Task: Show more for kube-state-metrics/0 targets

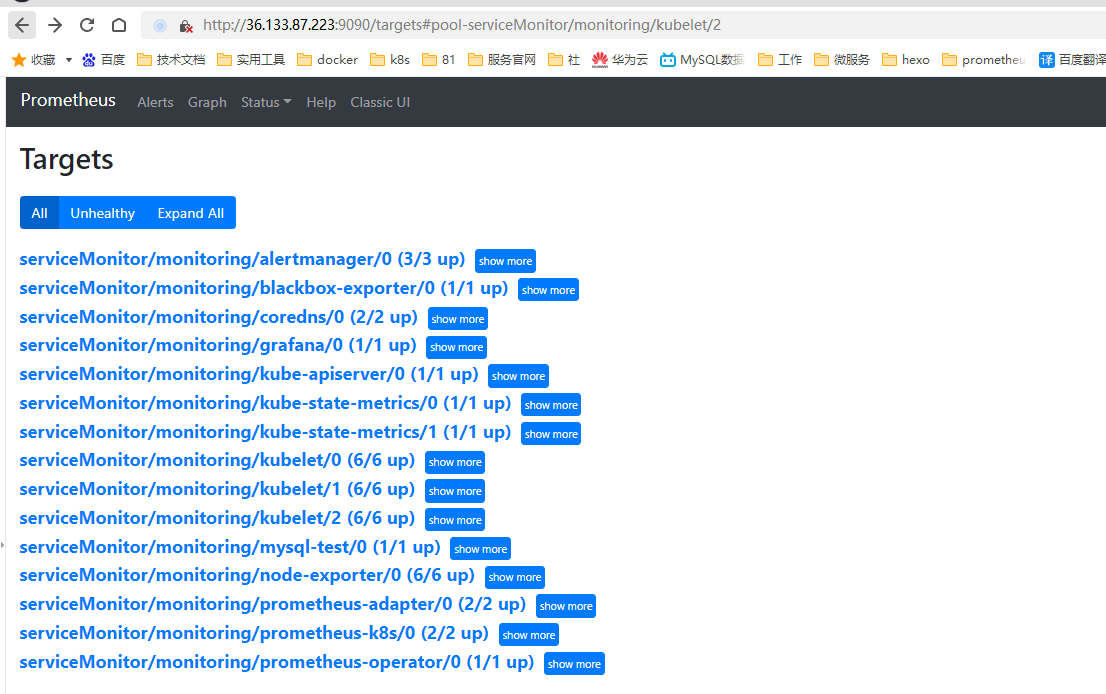Action: (551, 405)
